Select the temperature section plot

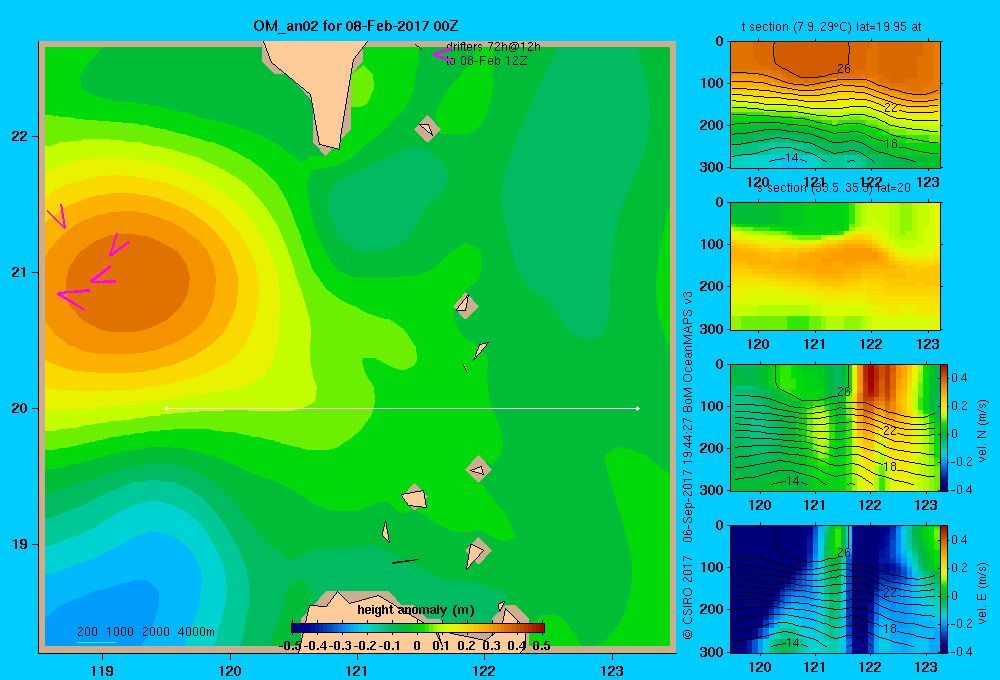point(835,105)
